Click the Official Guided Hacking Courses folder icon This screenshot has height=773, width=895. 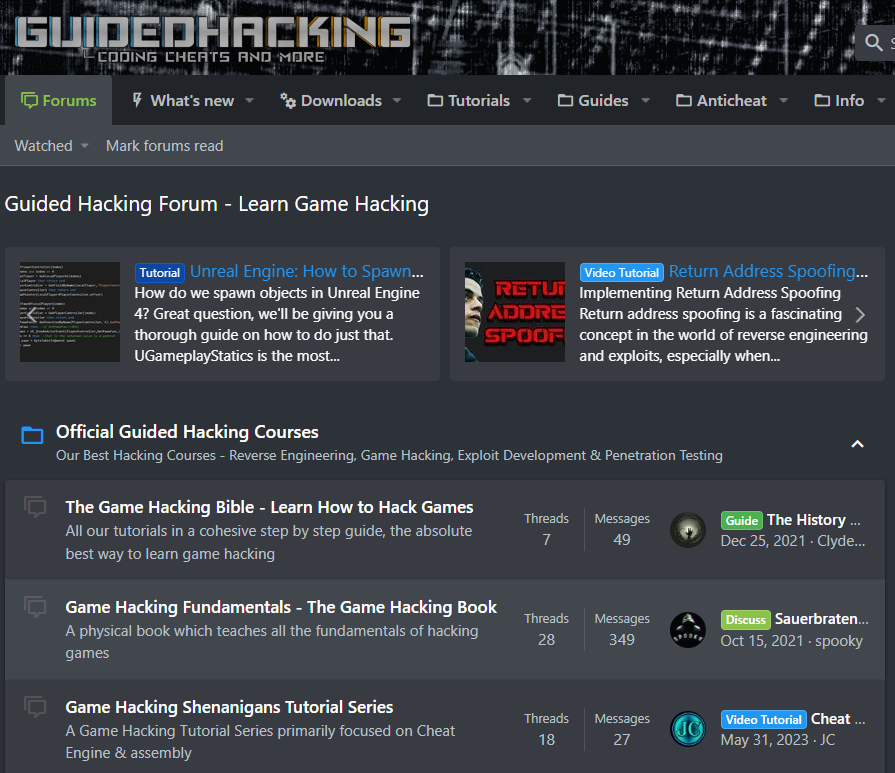[x=32, y=435]
